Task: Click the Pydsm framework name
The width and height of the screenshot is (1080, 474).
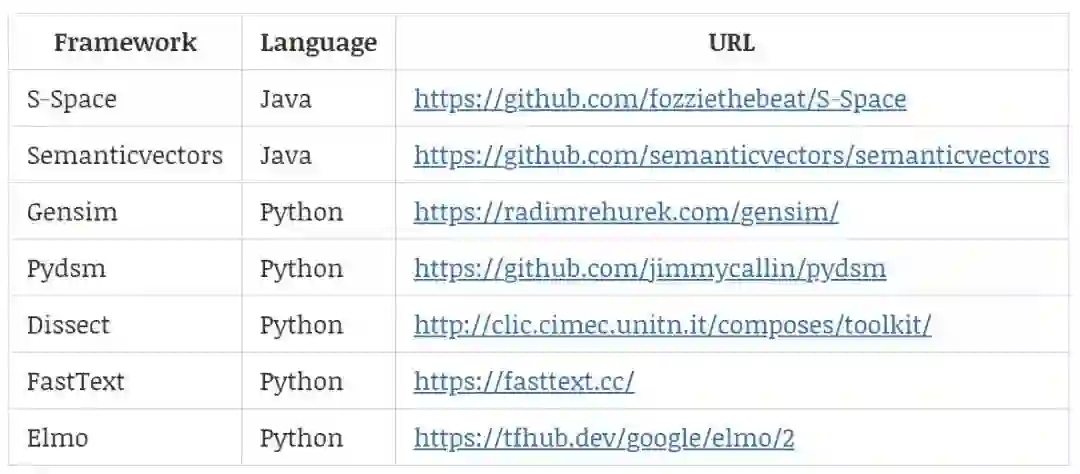Action: [x=66, y=268]
